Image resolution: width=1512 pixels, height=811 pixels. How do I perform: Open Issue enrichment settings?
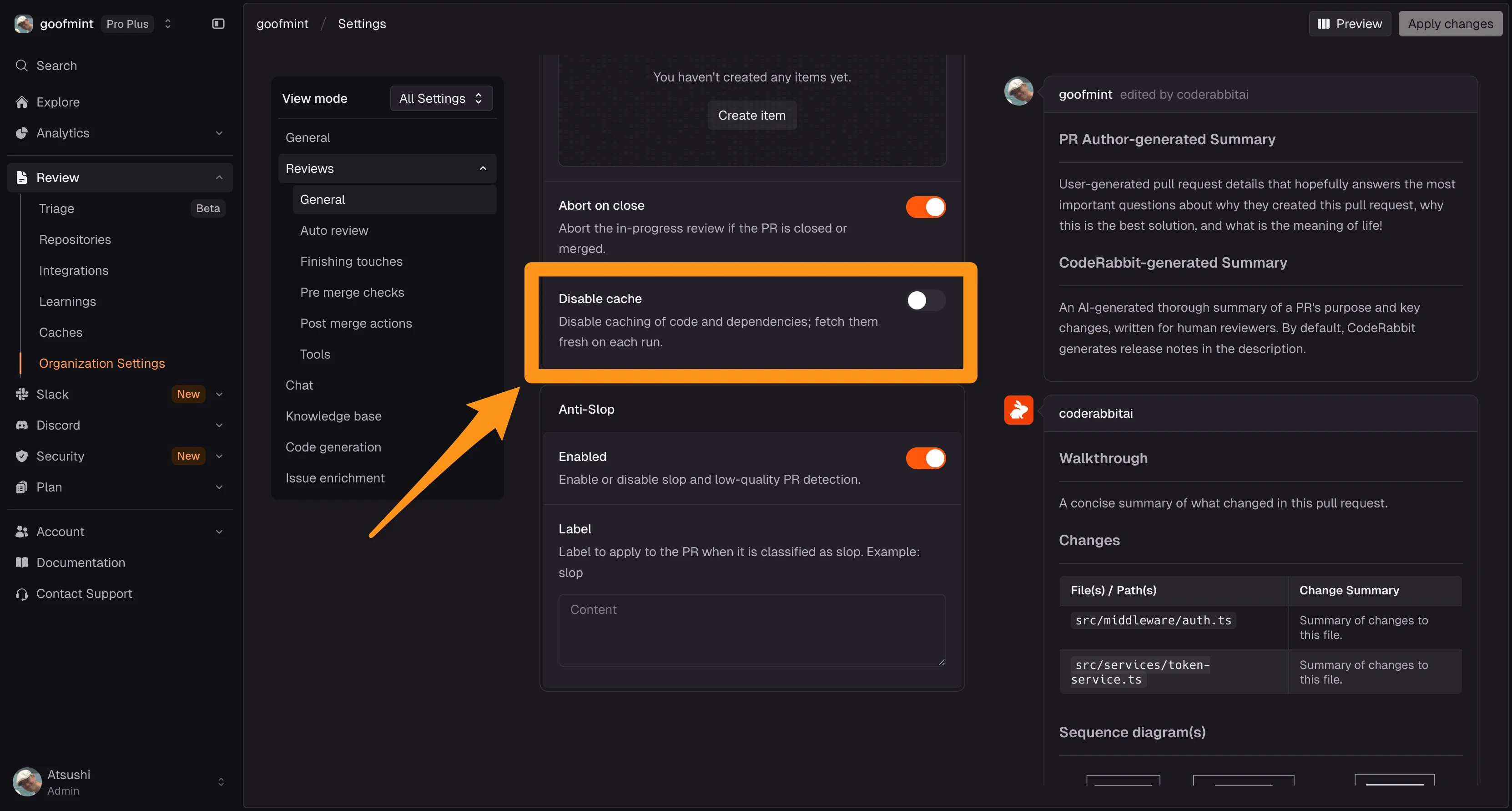[335, 478]
